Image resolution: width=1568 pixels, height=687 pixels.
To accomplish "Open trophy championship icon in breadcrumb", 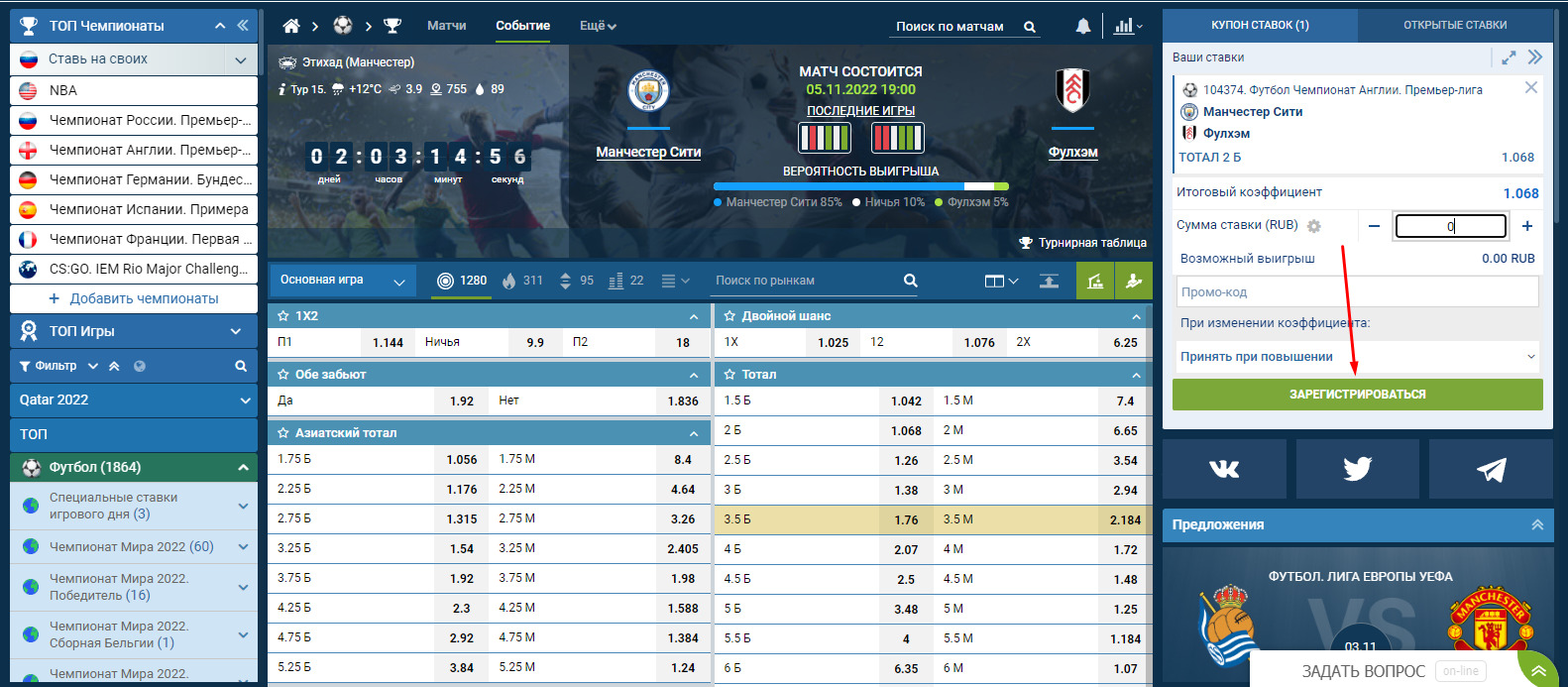I will click(x=392, y=26).
